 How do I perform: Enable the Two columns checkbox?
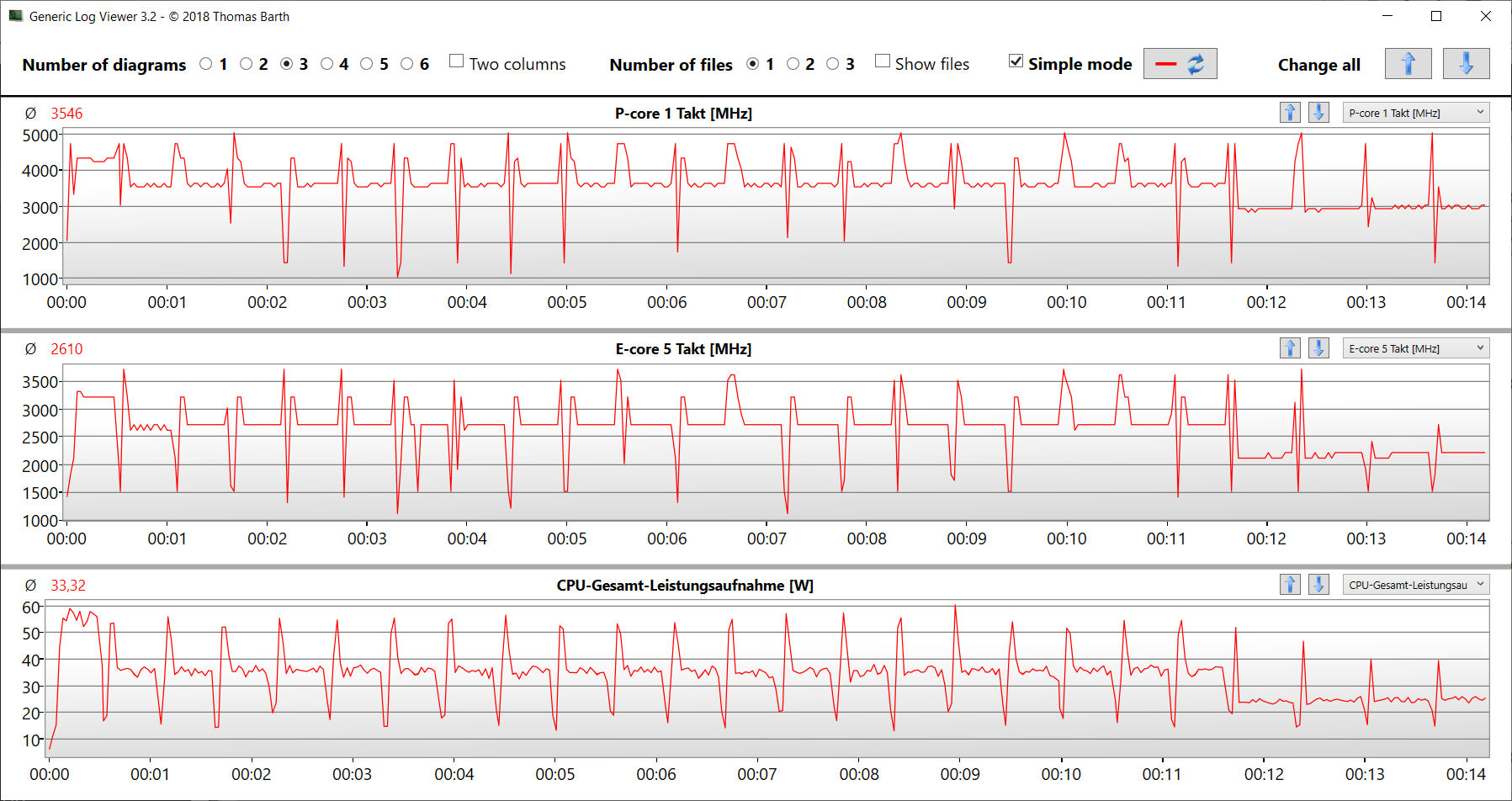coord(457,61)
